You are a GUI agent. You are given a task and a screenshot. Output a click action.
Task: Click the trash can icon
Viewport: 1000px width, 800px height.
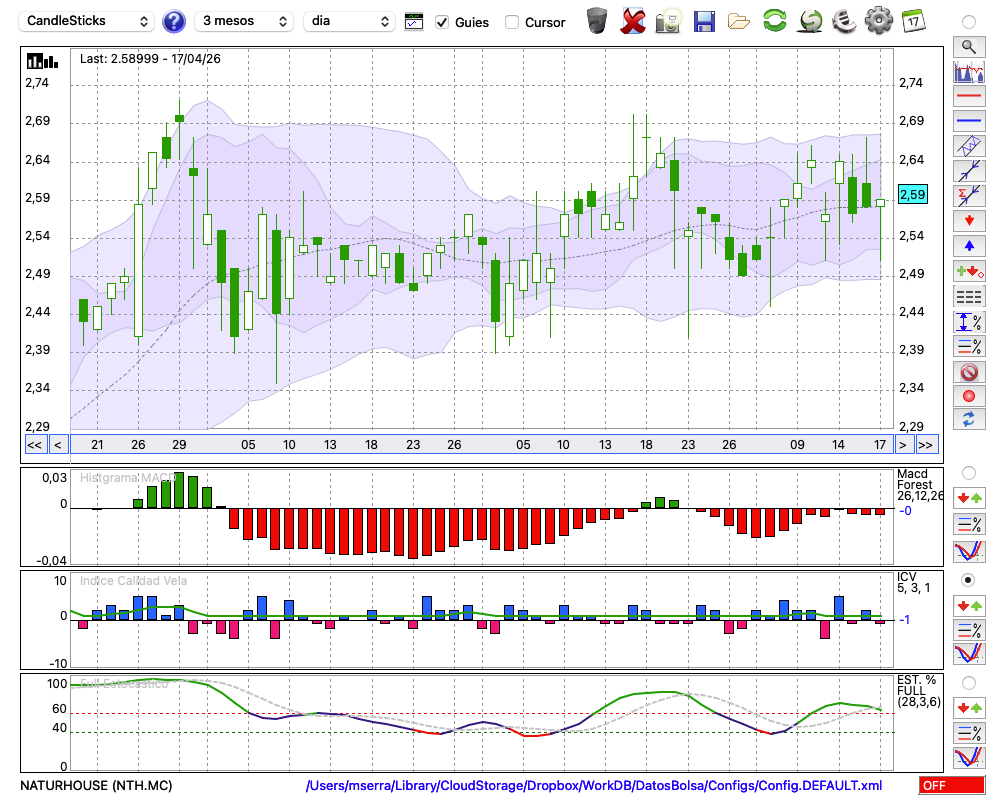coord(597,21)
